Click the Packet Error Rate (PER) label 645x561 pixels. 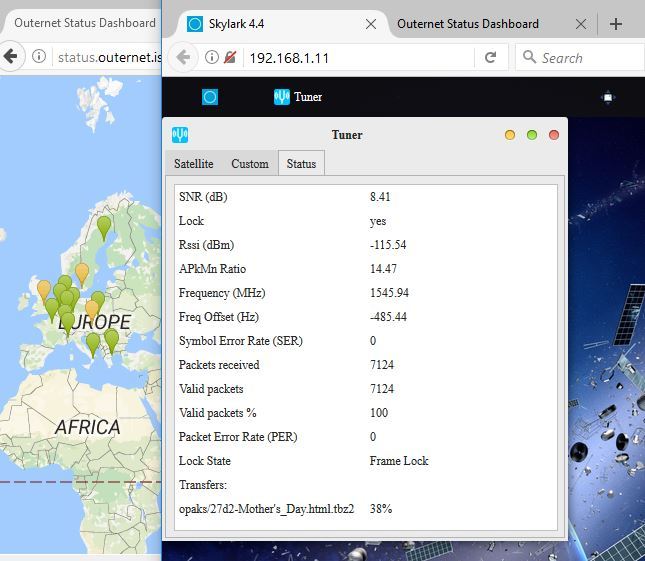point(238,437)
